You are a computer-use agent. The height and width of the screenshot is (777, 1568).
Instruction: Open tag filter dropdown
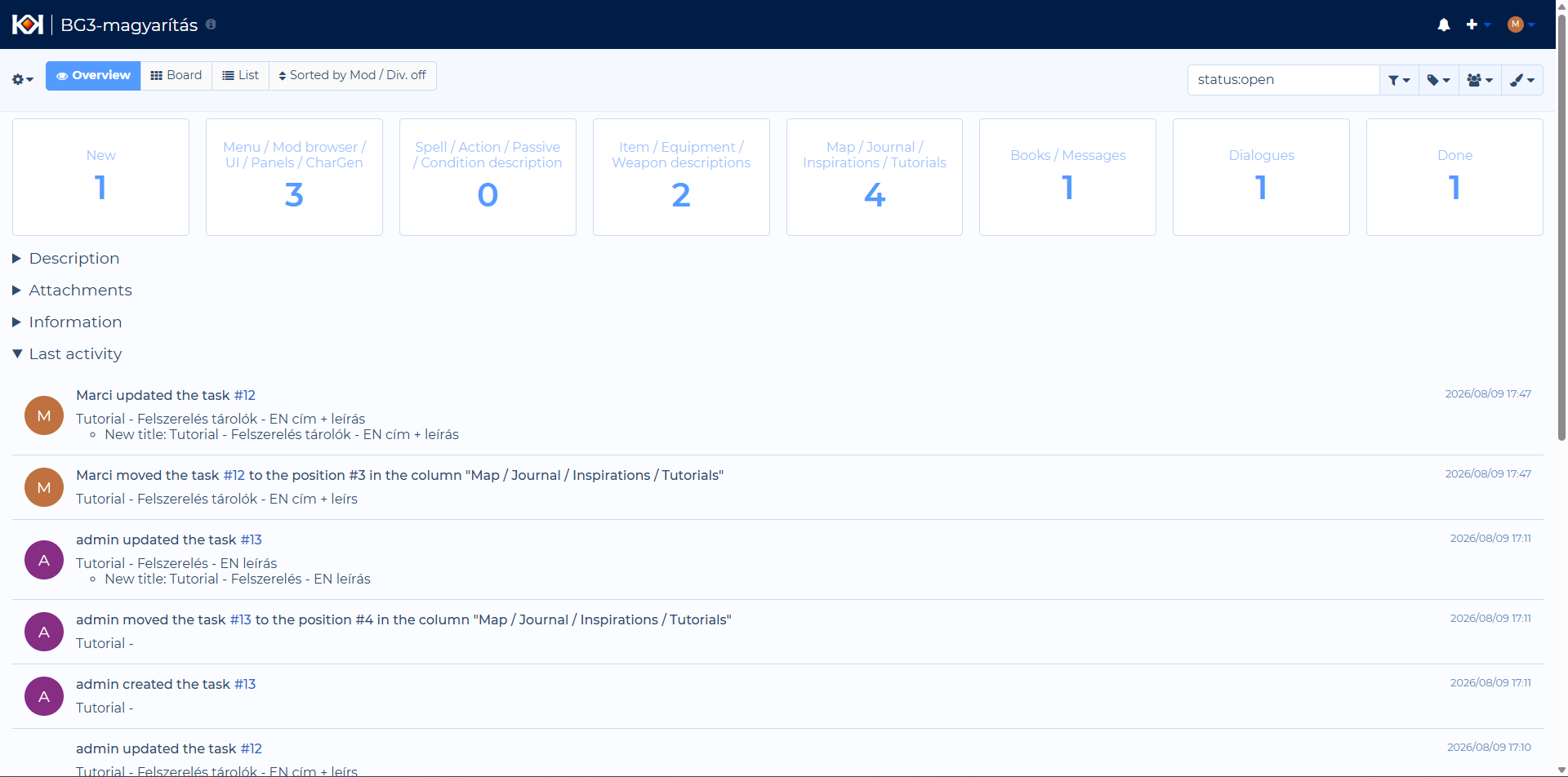click(x=1439, y=80)
